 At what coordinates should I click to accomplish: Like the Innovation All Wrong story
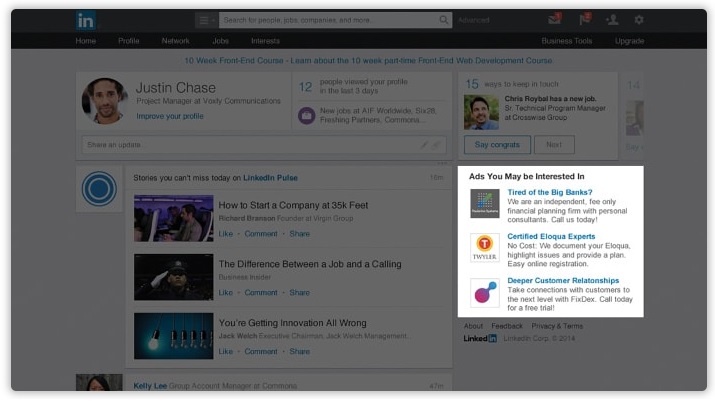tap(225, 351)
